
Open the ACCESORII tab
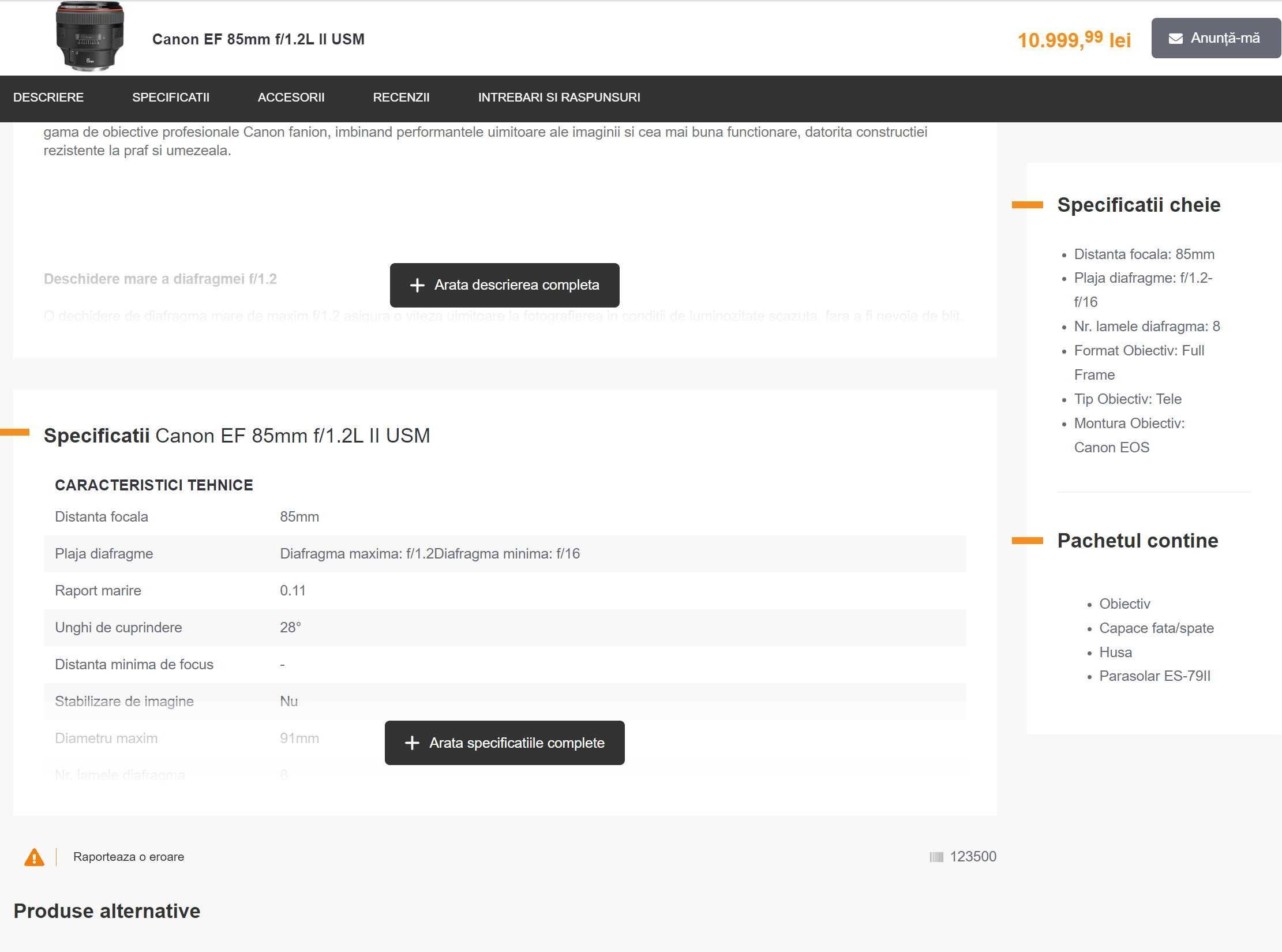(291, 98)
